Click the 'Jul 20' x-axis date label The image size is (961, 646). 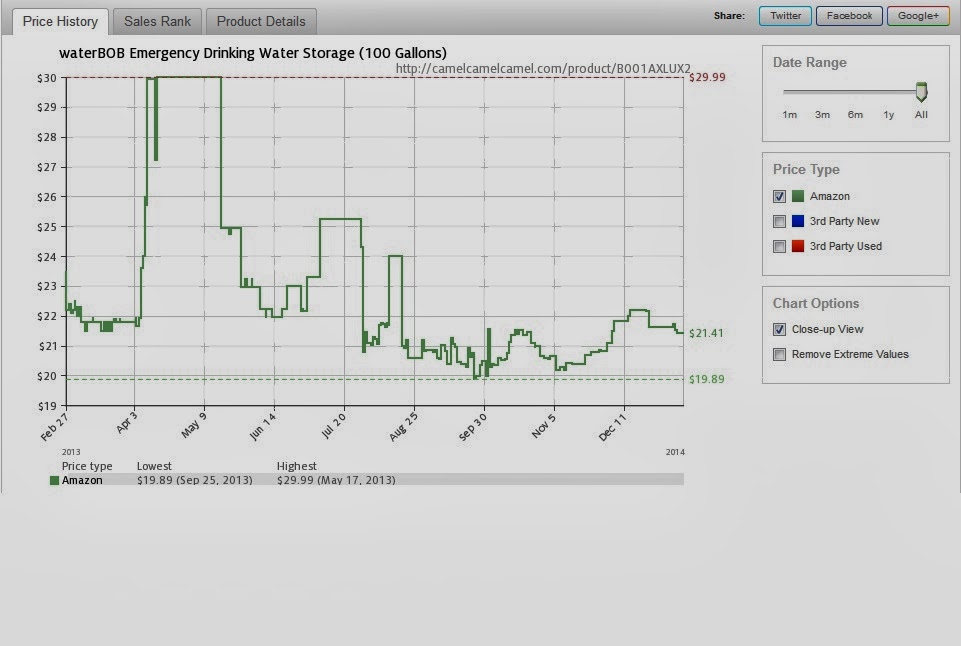click(x=333, y=426)
